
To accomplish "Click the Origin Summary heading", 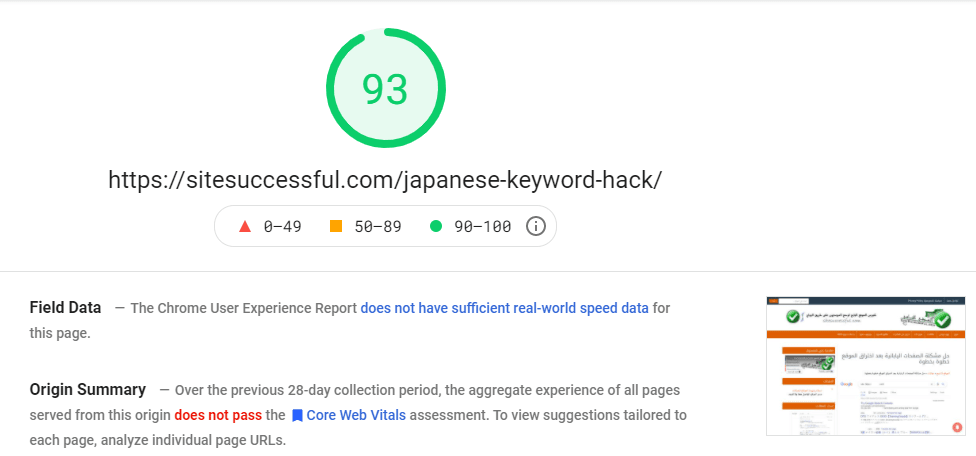I will tap(88, 389).
